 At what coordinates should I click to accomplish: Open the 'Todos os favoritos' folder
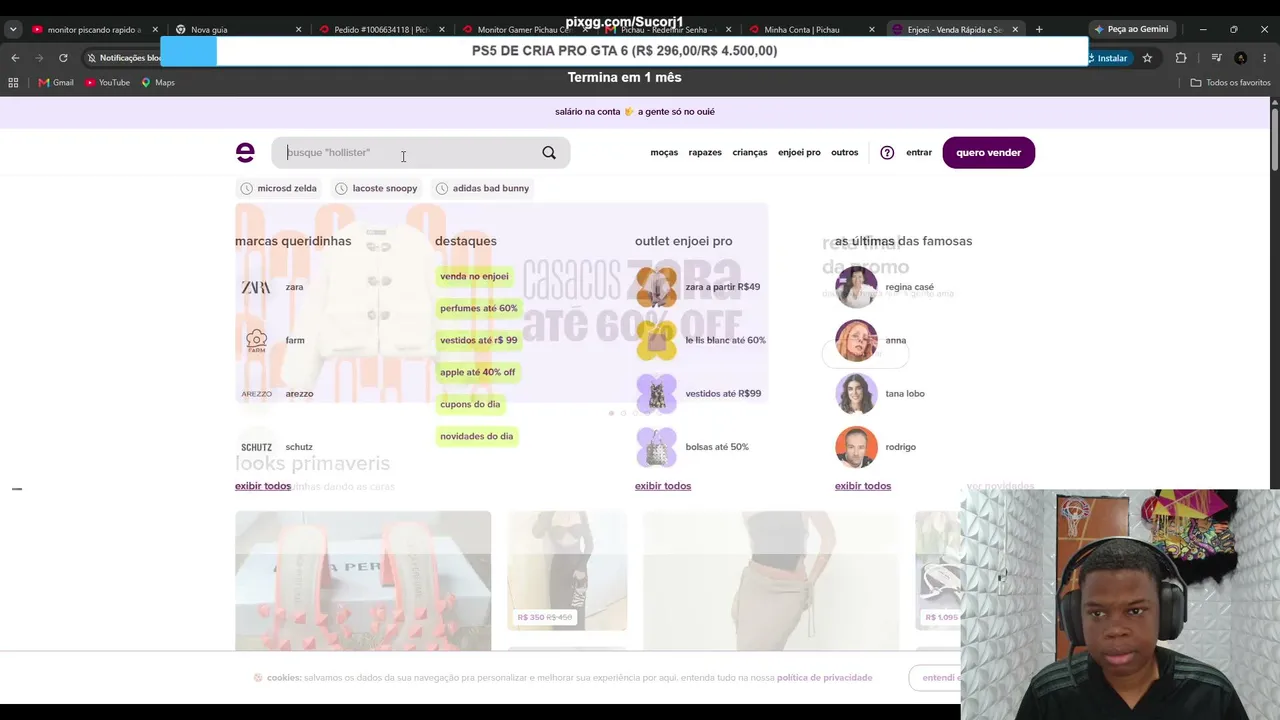[x=1230, y=82]
